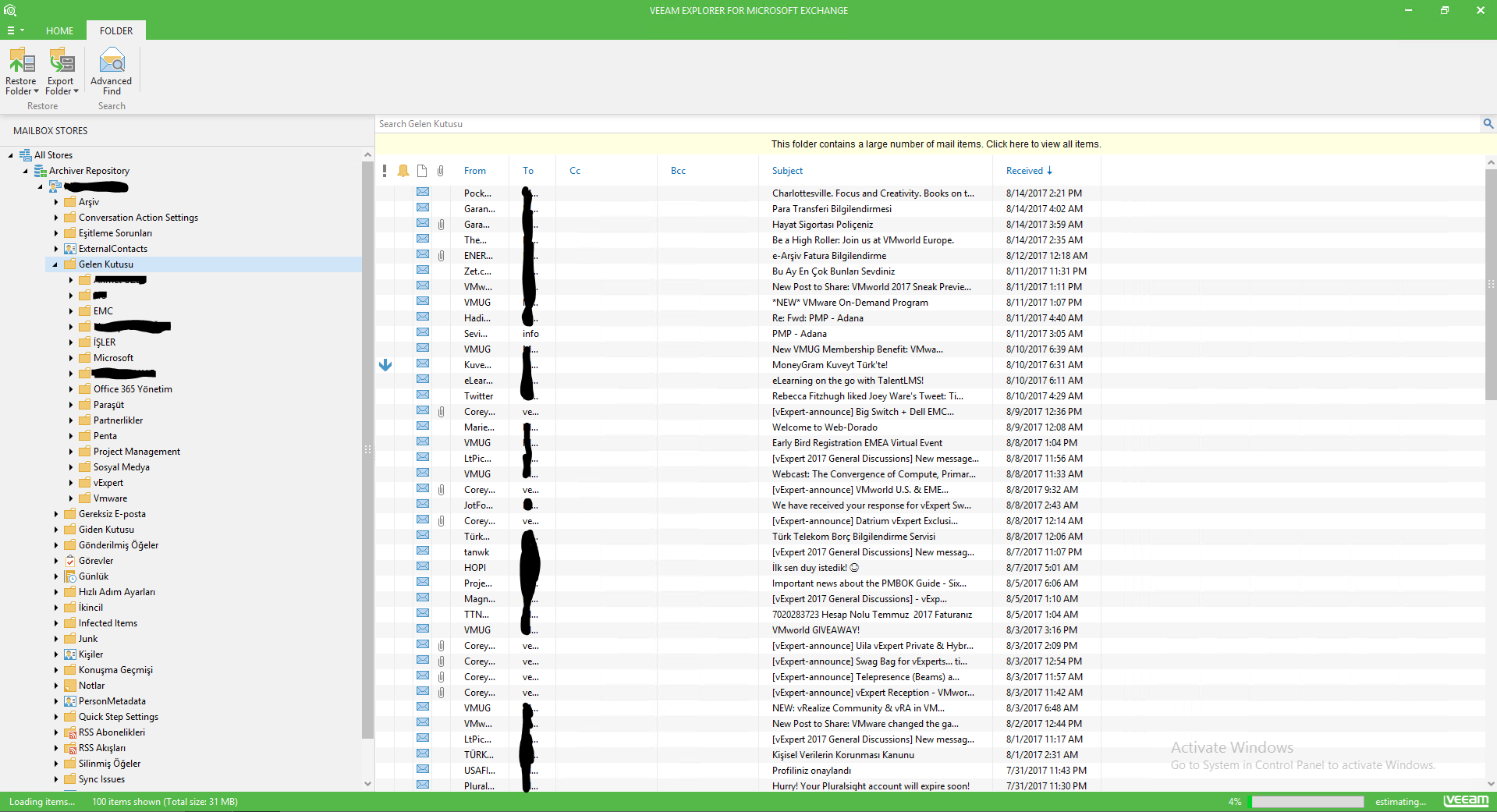Sort by attachment paperclip column
1497x812 pixels.
[441, 171]
